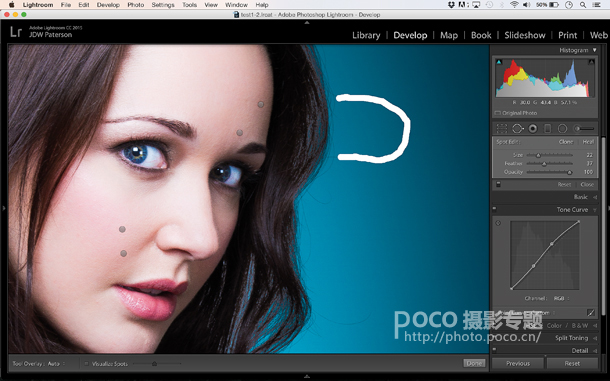This screenshot has width=610, height=381.
Task: Select the Red Eye Correction tool
Action: (533, 128)
